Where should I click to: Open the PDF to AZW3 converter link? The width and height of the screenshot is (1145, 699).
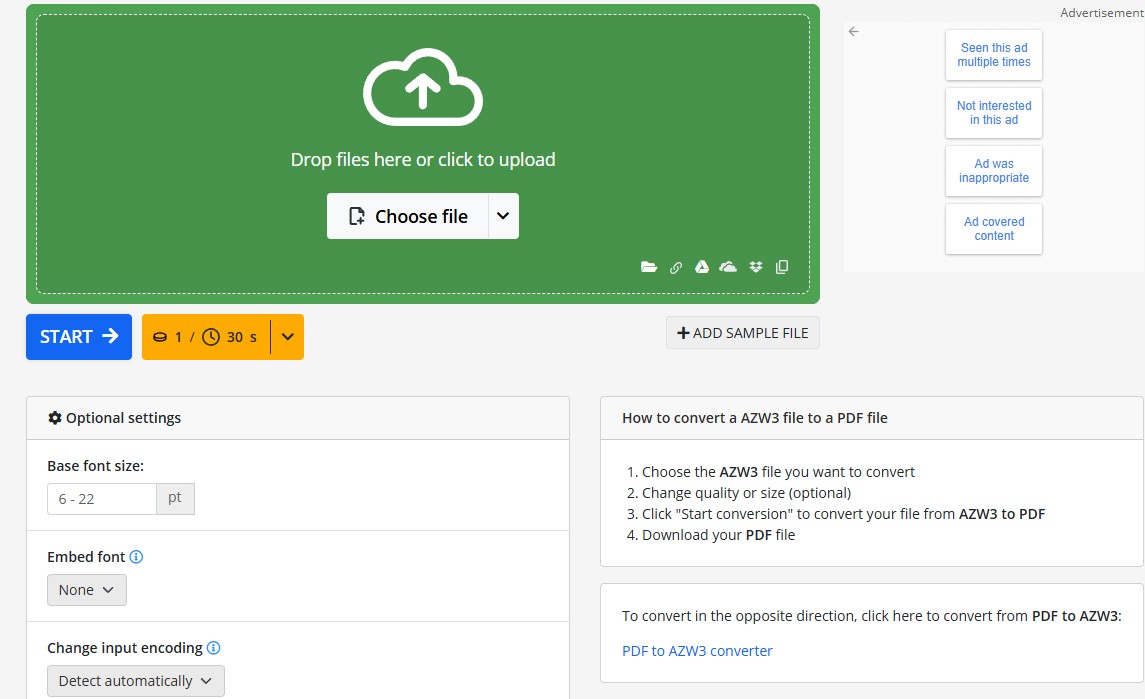tap(697, 651)
